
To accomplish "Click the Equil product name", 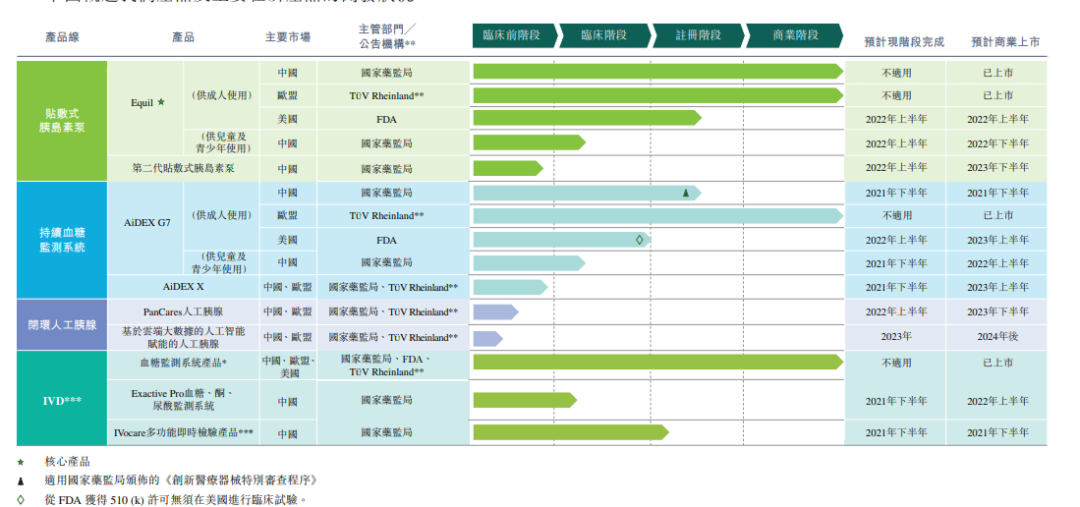I will (x=142, y=103).
